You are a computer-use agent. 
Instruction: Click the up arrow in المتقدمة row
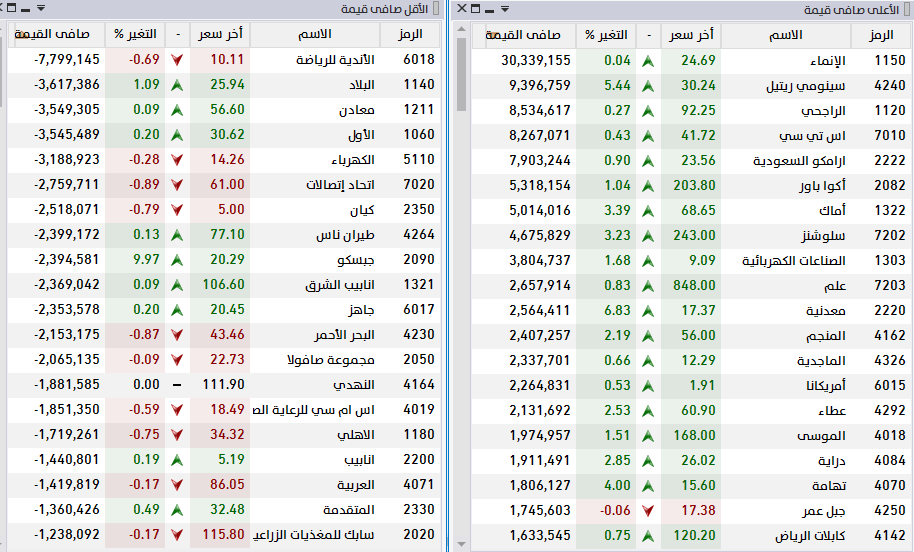[177, 510]
